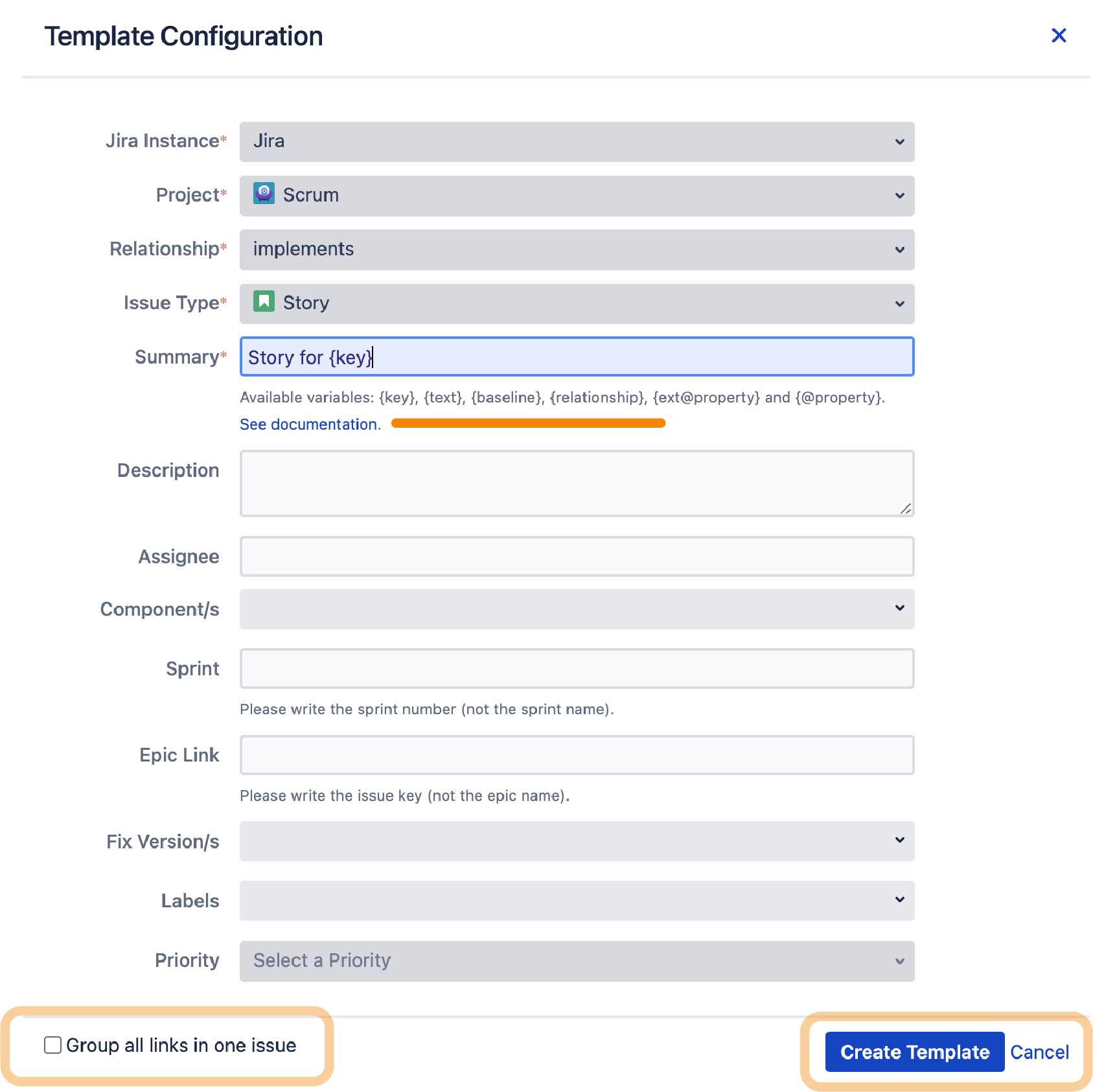Click the Sprint number field
Image resolution: width=1093 pixels, height=1092 pixels.
577,668
